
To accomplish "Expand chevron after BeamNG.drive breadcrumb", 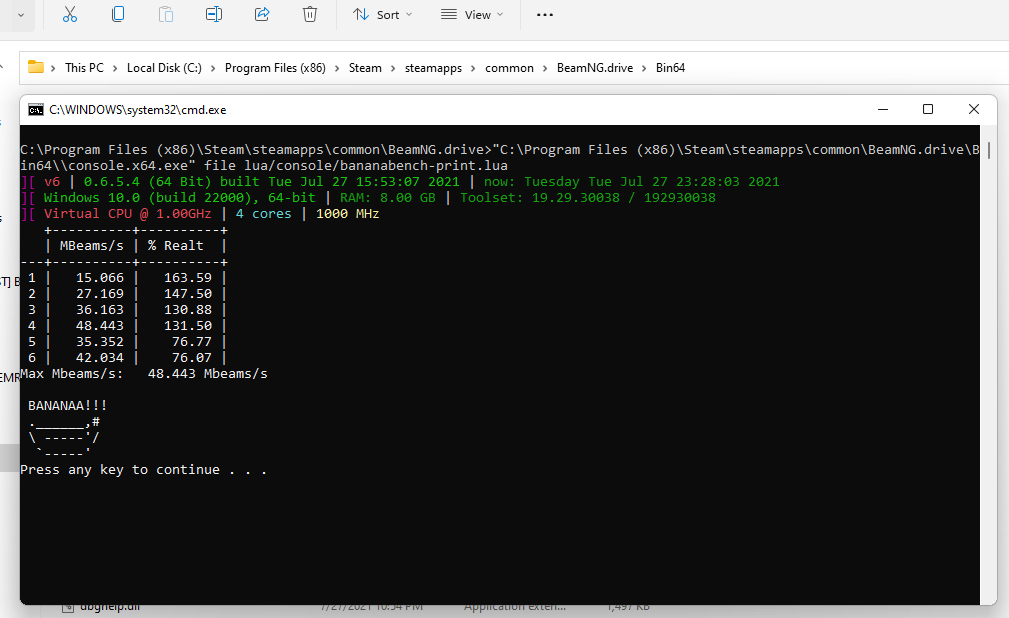I will (x=644, y=68).
